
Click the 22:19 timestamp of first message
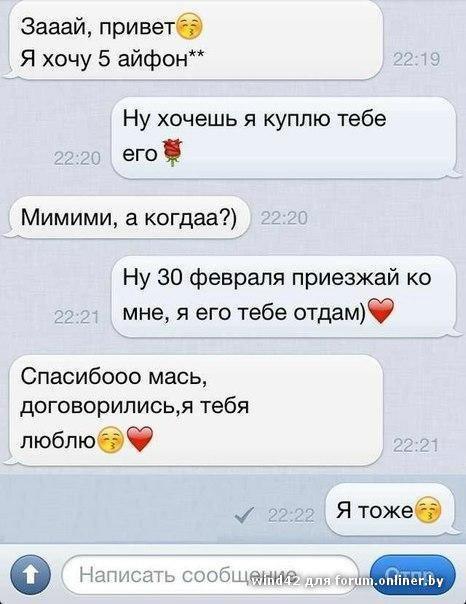pos(416,60)
